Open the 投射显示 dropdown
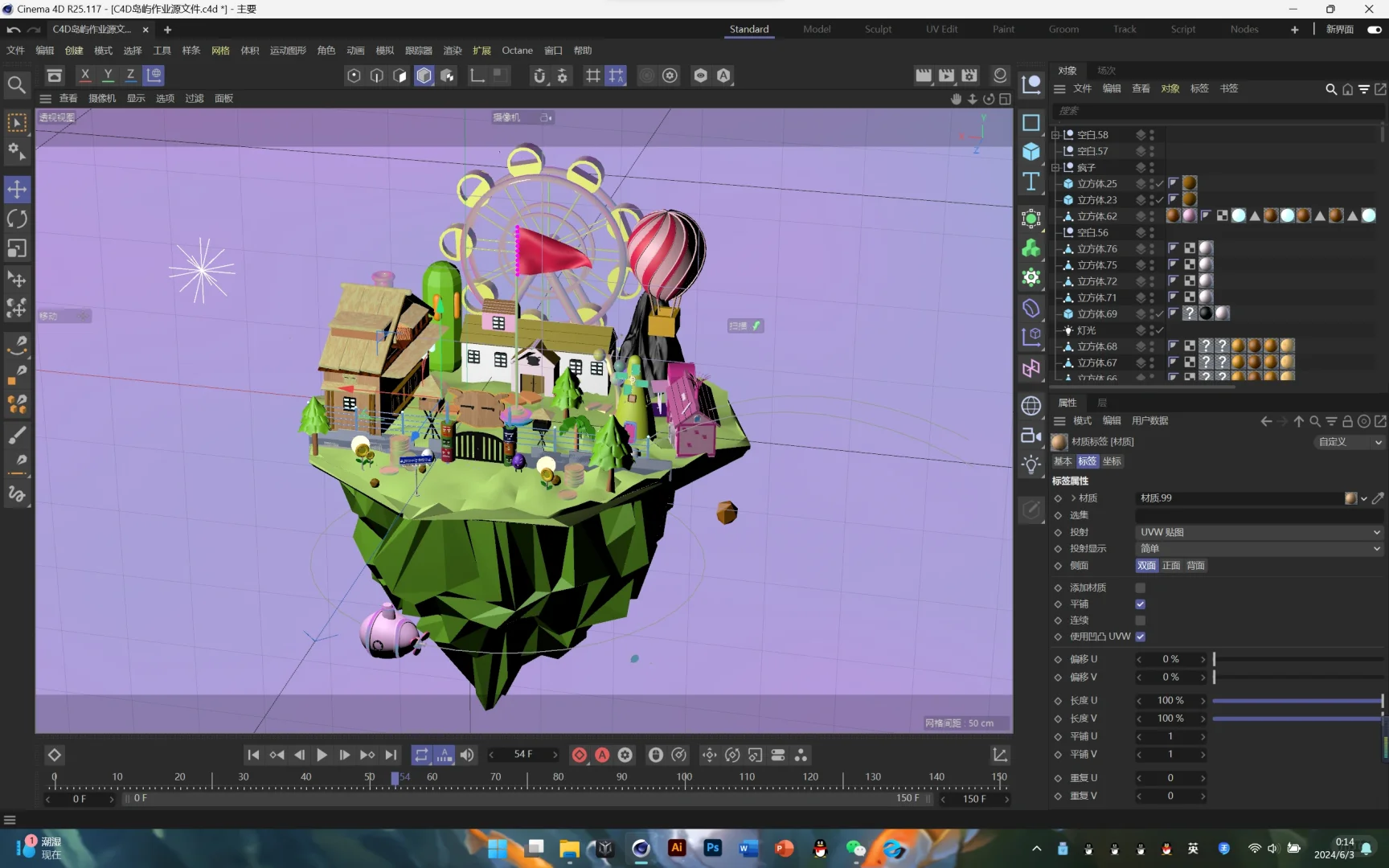This screenshot has height=868, width=1389. [x=1259, y=549]
